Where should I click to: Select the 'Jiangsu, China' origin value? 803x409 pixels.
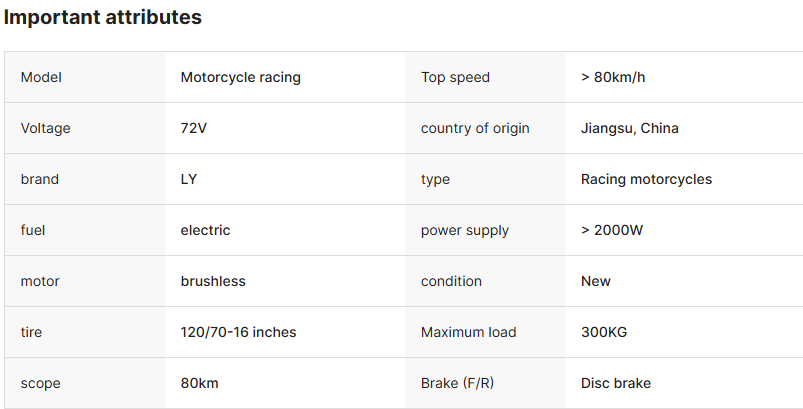coord(629,128)
